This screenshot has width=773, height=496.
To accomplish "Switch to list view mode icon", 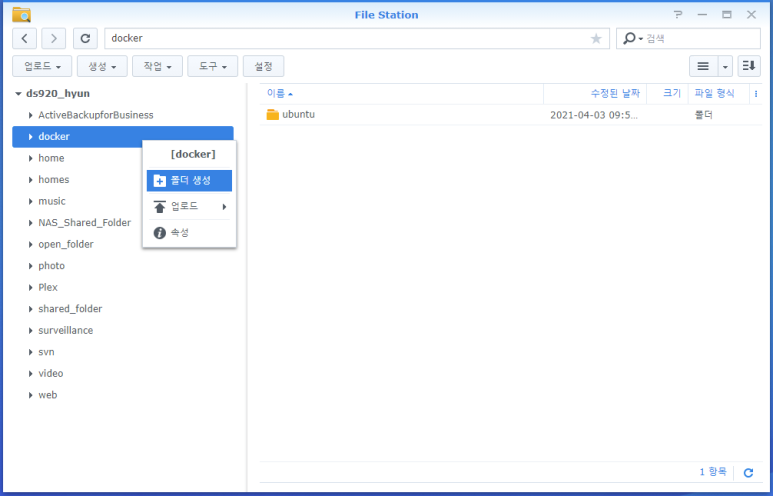I will 703,66.
